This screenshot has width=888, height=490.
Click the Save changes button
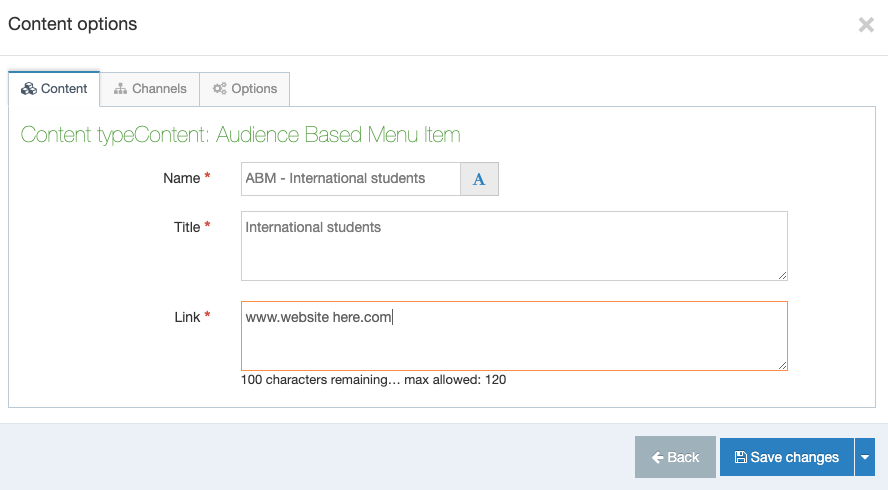[x=787, y=457]
